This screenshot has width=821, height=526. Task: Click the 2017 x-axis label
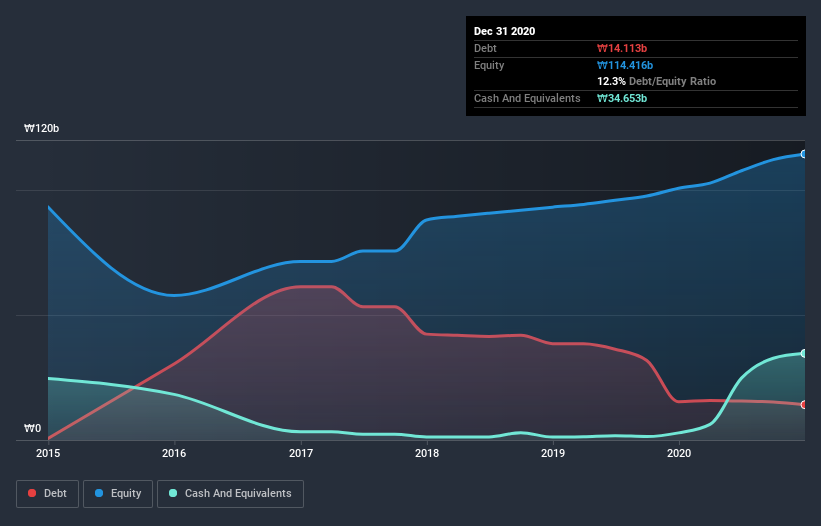pyautogui.click(x=301, y=453)
